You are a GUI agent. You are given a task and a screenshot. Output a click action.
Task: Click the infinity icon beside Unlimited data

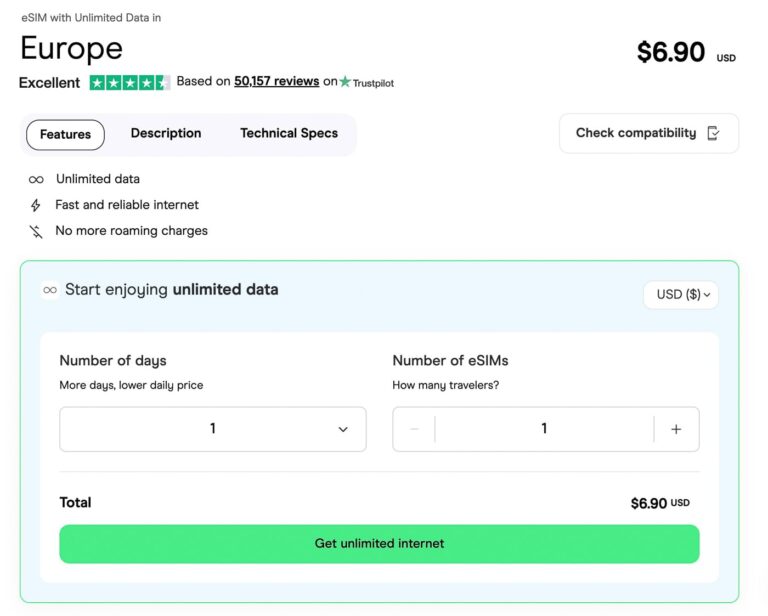coord(36,180)
